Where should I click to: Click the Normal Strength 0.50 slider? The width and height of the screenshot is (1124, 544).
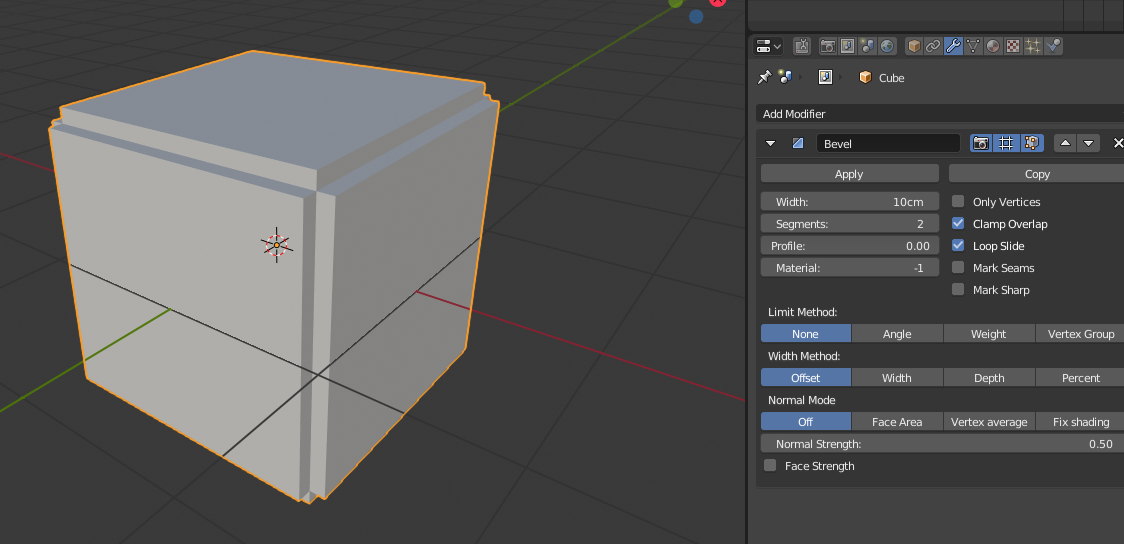coord(942,444)
